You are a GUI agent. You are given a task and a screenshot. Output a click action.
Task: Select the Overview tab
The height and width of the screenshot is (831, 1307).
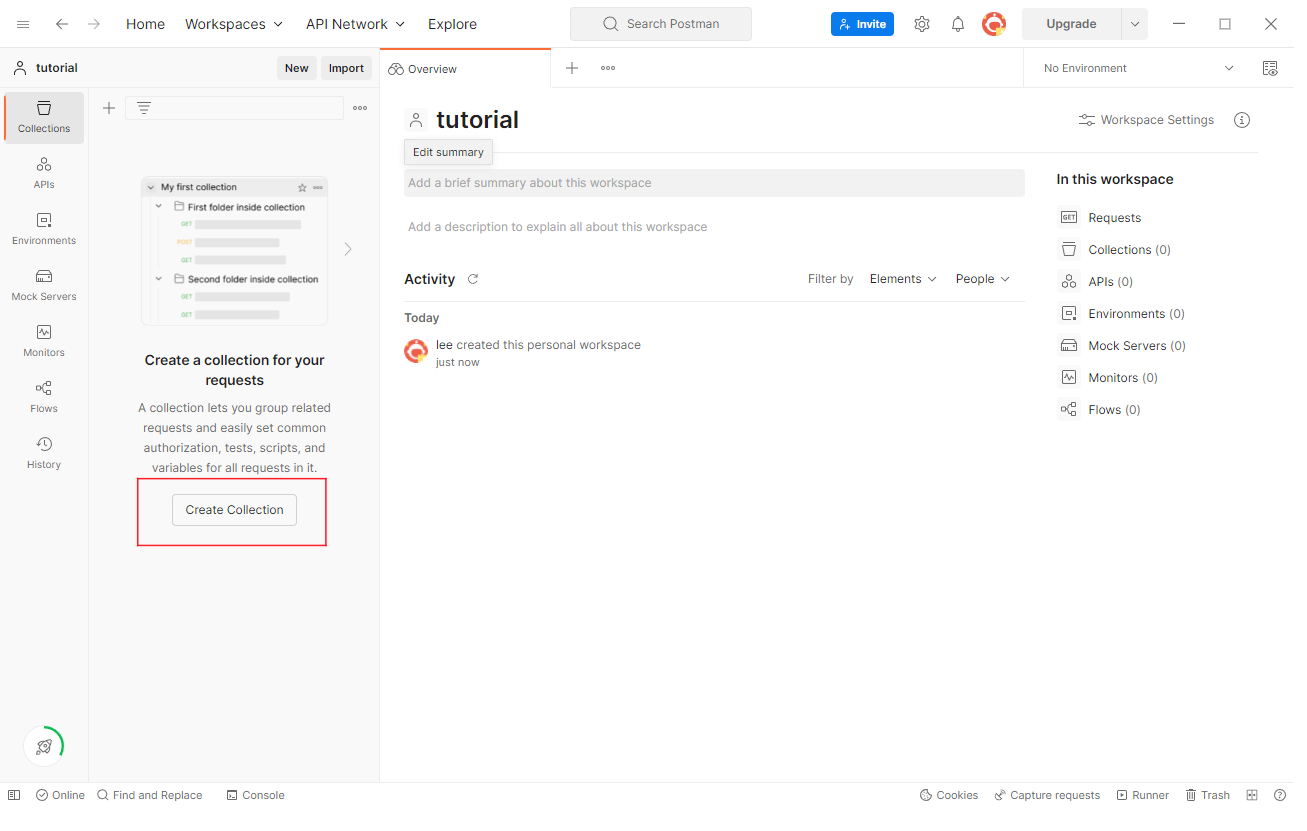[x=465, y=69]
